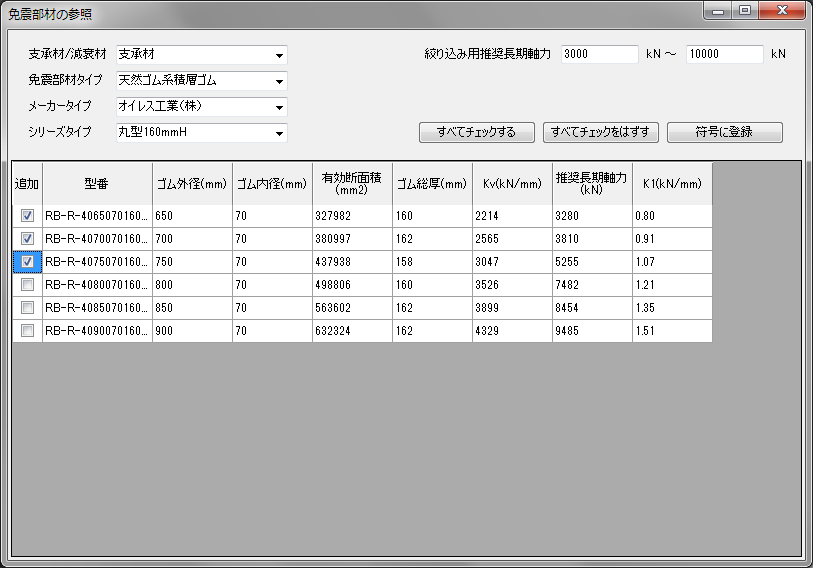The height and width of the screenshot is (568, 813).
Task: Click effective area cell 632324
Action: point(353,331)
